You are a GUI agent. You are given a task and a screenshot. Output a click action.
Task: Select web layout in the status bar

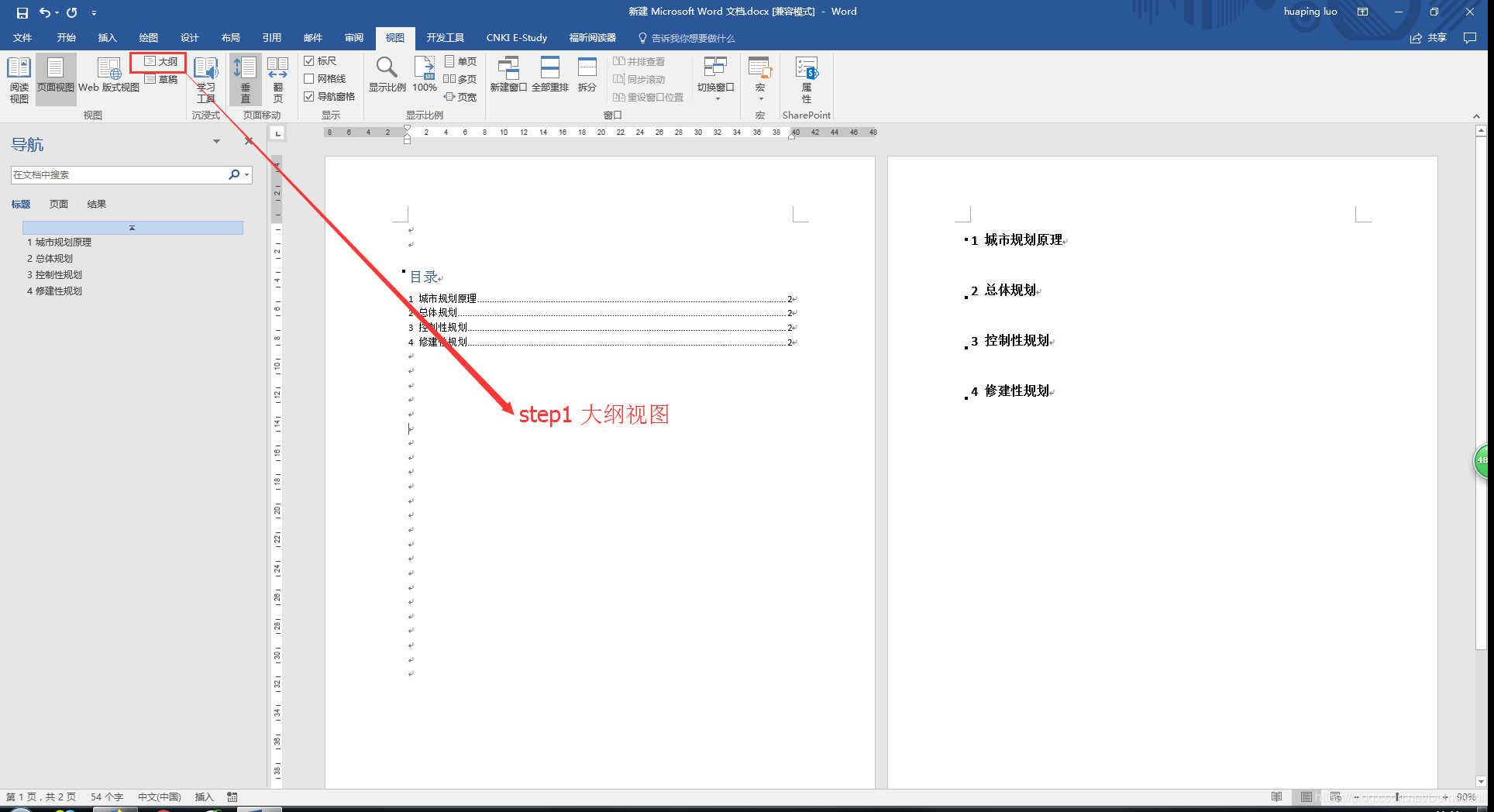(1335, 797)
